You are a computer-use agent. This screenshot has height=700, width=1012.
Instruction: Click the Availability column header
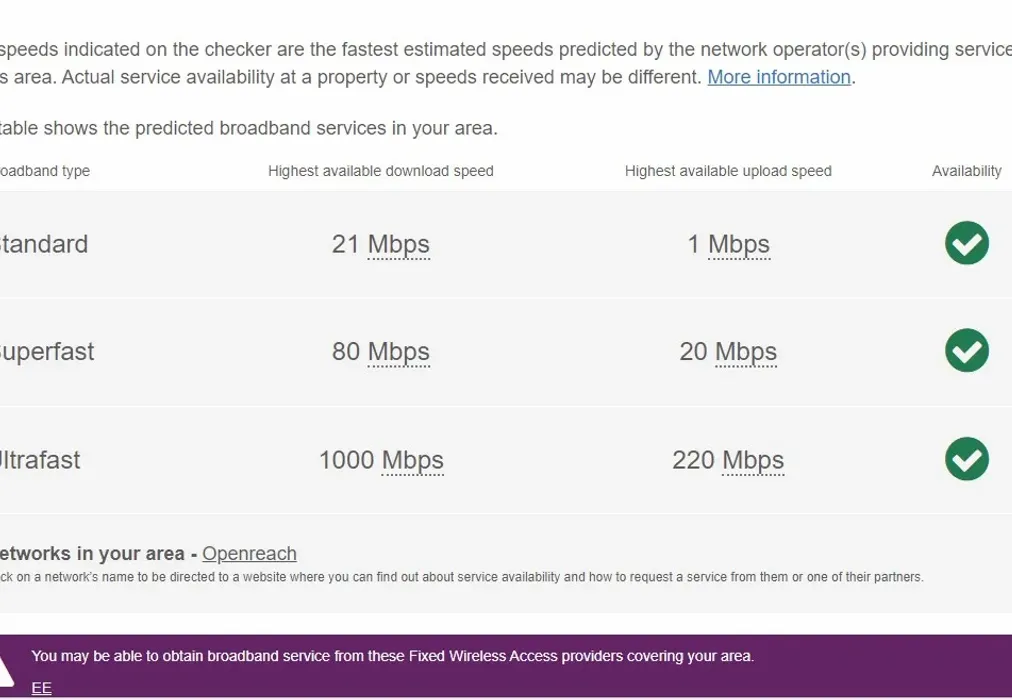[966, 171]
